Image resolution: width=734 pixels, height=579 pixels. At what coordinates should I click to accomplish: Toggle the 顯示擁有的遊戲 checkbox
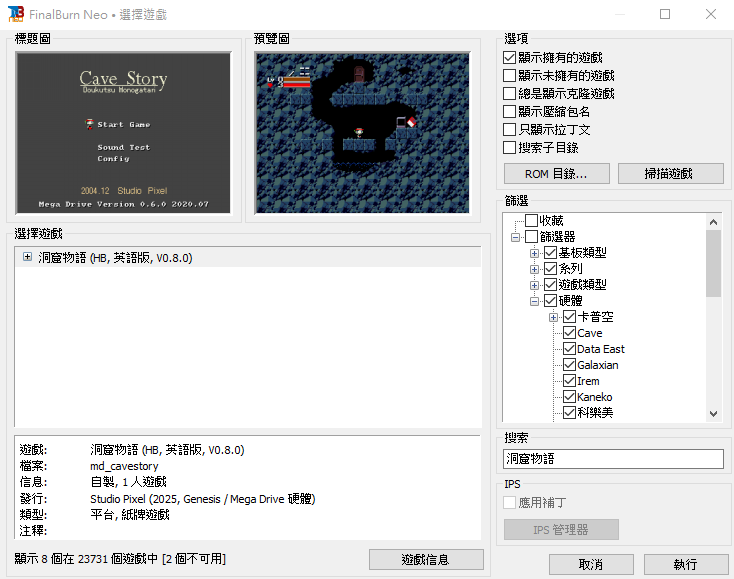pyautogui.click(x=509, y=58)
